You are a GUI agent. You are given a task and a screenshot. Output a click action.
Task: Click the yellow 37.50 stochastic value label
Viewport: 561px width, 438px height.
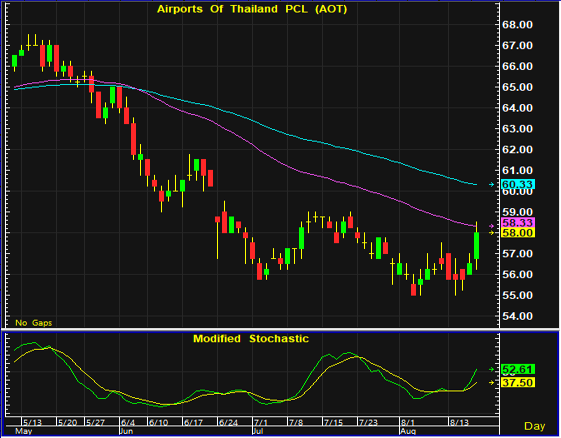tap(518, 383)
